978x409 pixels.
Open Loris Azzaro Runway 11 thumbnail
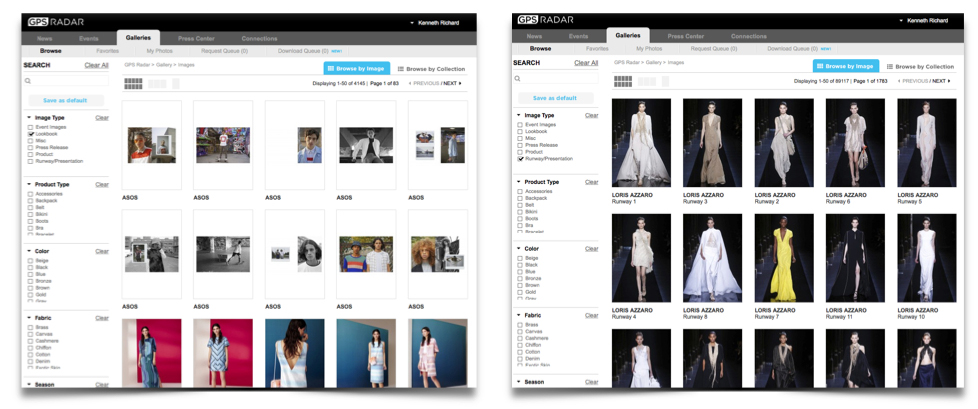(x=855, y=258)
